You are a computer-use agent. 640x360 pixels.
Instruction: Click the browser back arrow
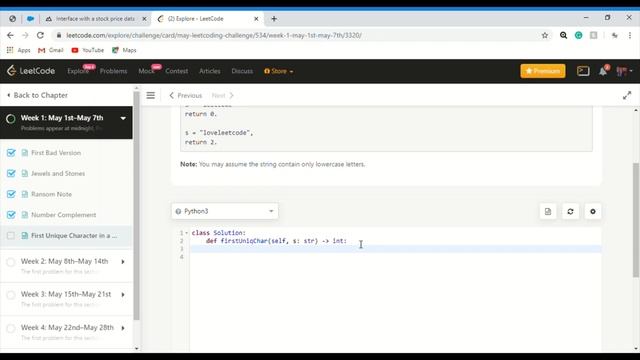10,36
